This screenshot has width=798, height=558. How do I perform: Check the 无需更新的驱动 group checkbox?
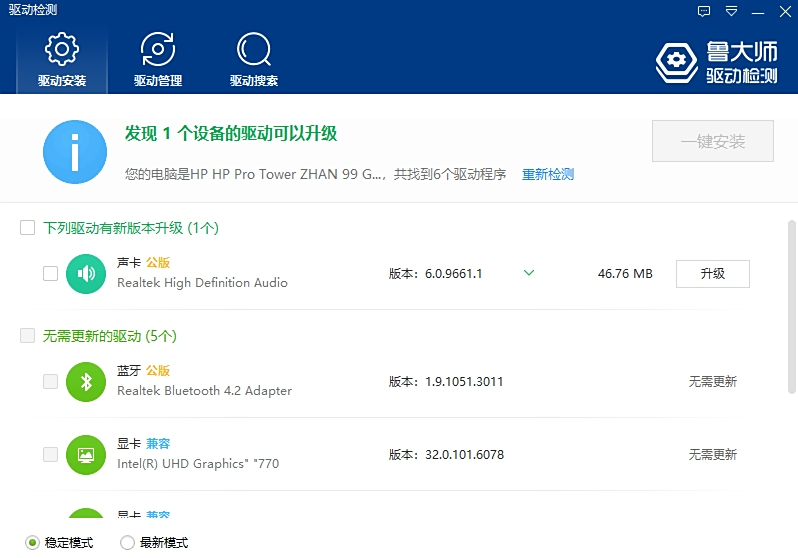tap(27, 336)
